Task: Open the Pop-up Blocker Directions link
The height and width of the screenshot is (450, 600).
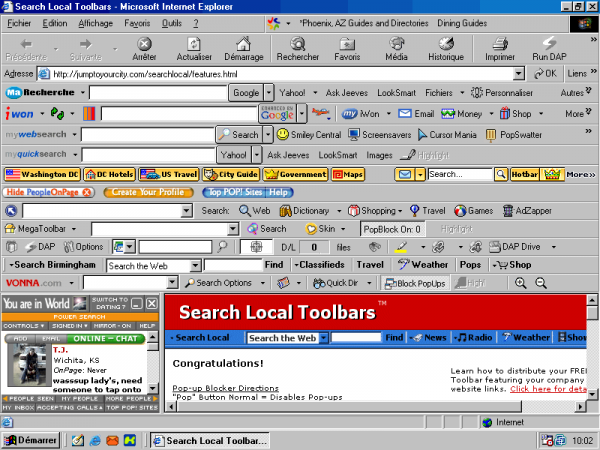Action: pyautogui.click(x=225, y=388)
